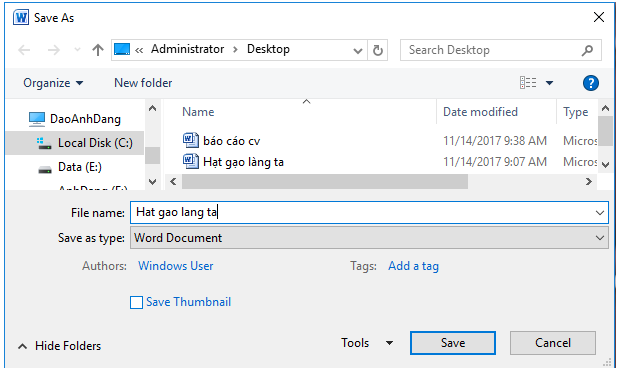620x373 pixels.
Task: Click the Cancel button
Action: (553, 343)
